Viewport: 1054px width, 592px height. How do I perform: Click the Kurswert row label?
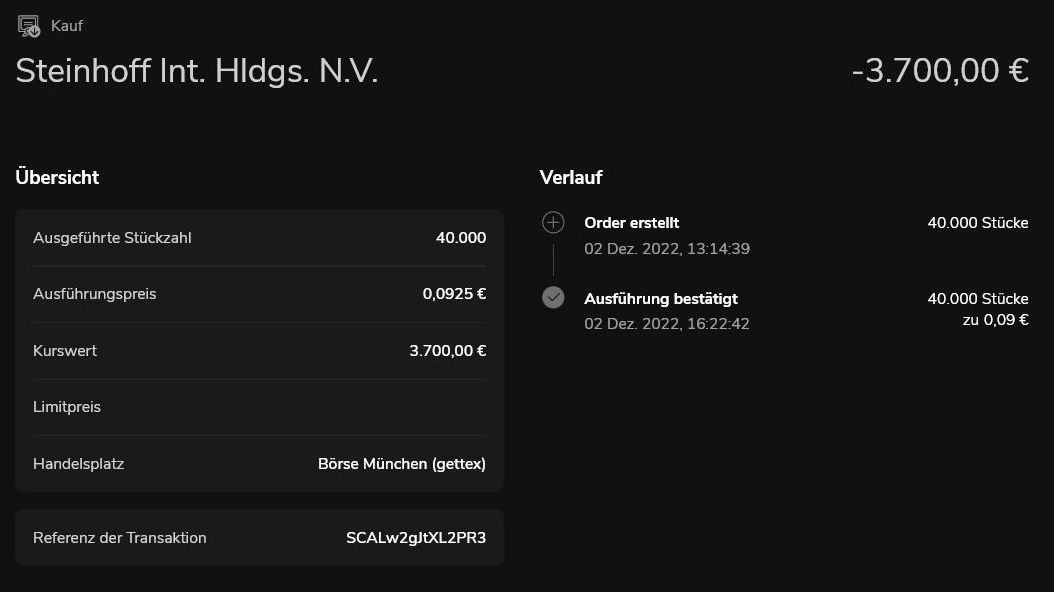[x=65, y=351]
